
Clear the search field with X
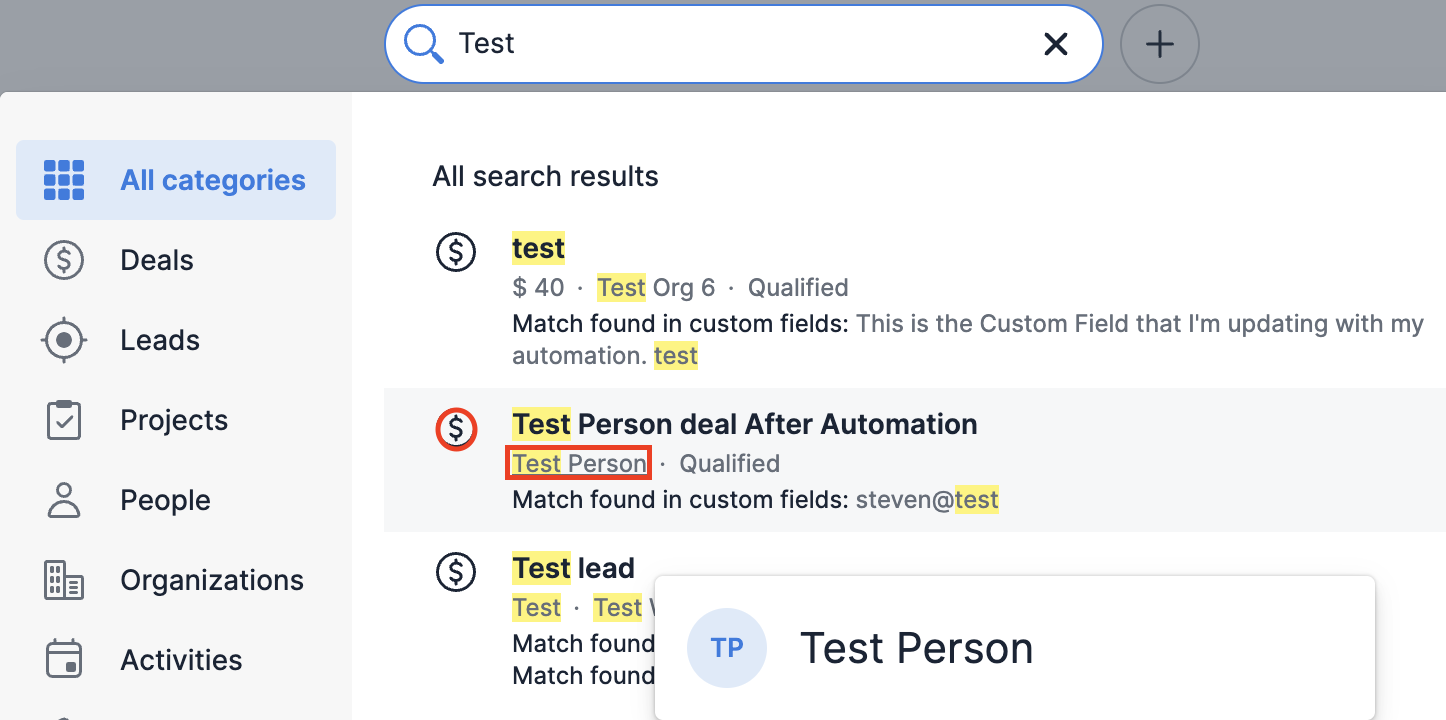1056,44
